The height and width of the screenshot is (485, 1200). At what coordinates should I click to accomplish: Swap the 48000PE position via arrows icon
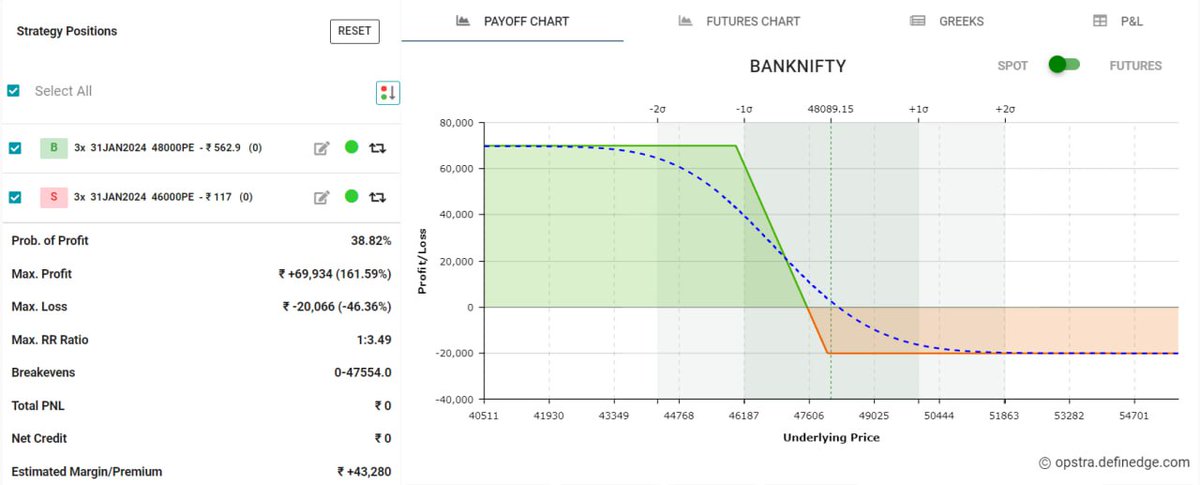pos(378,148)
